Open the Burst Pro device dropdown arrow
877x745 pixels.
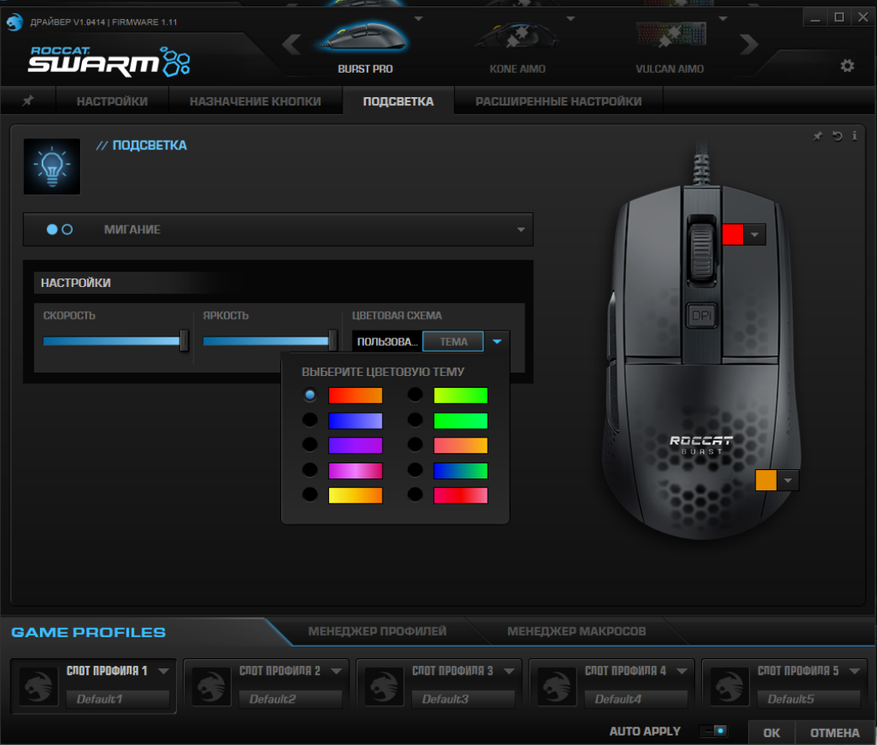click(x=418, y=18)
